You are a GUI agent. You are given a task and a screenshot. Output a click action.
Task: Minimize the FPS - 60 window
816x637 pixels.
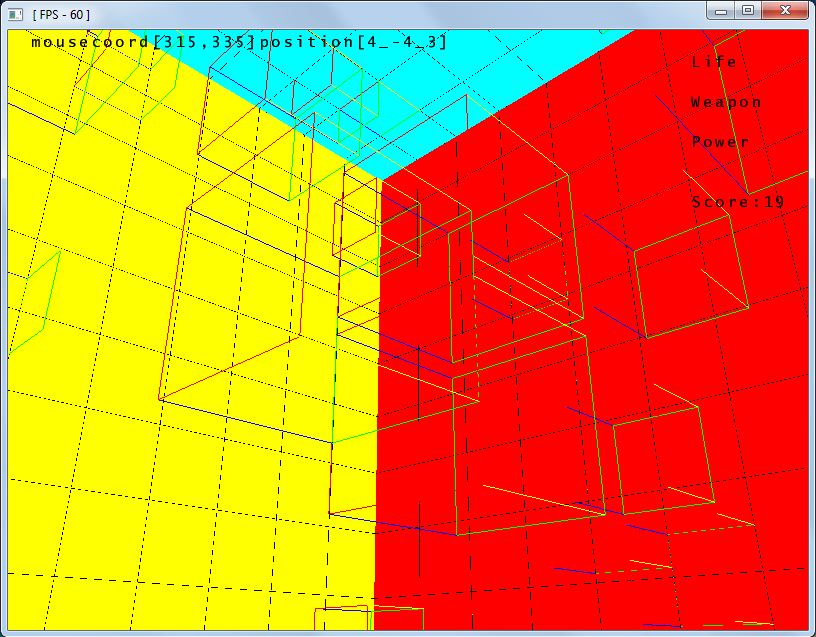point(721,10)
